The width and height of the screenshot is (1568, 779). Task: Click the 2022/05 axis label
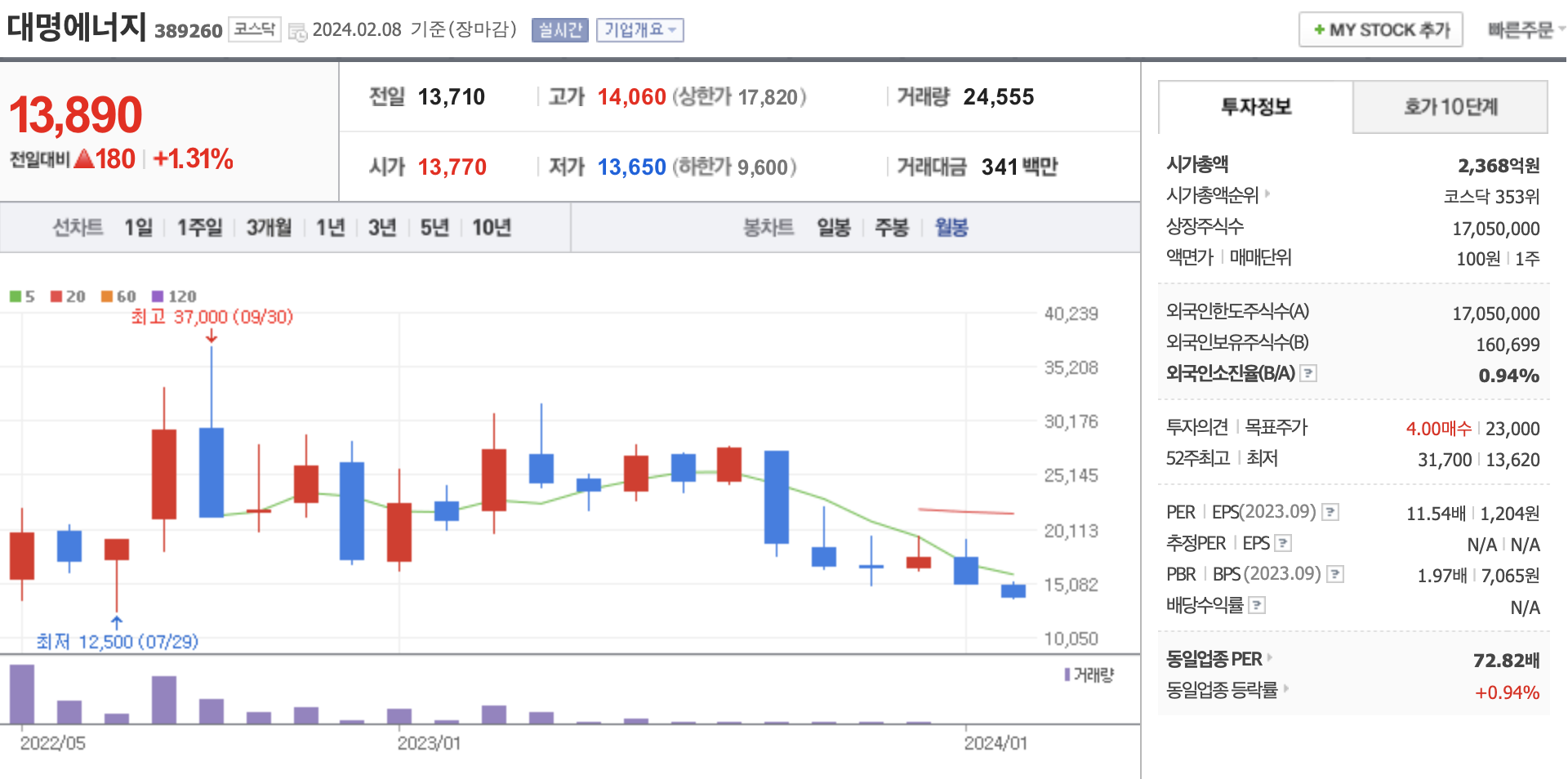[x=52, y=743]
